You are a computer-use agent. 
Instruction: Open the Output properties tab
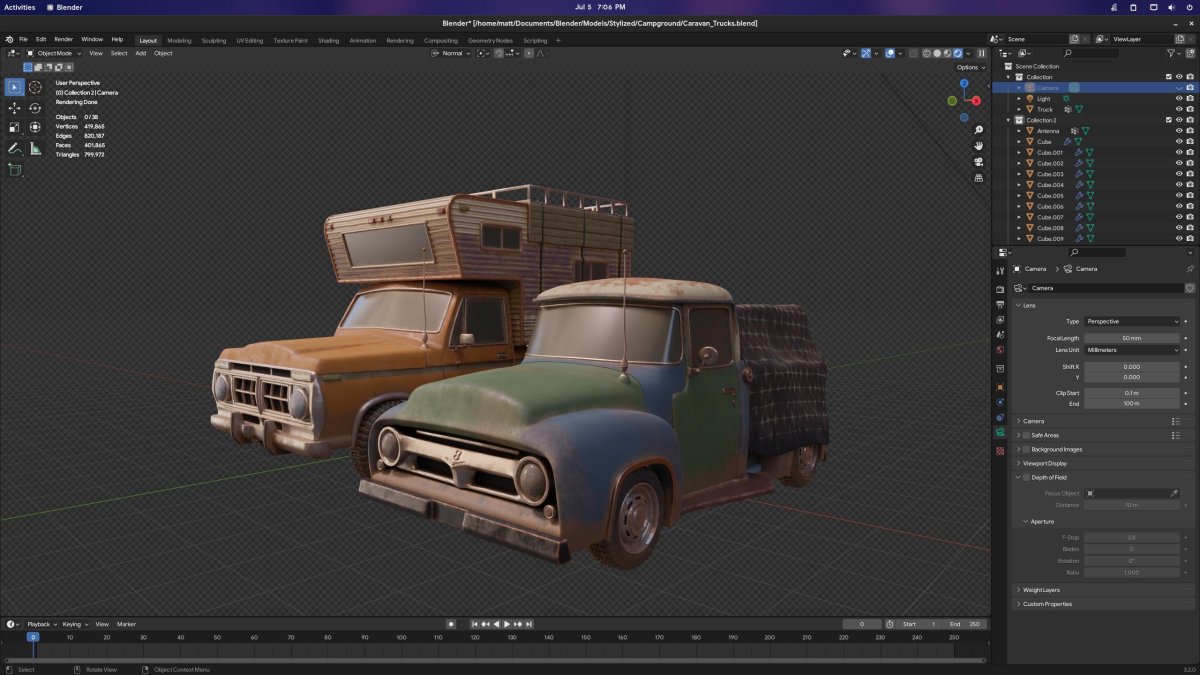[x=1000, y=304]
